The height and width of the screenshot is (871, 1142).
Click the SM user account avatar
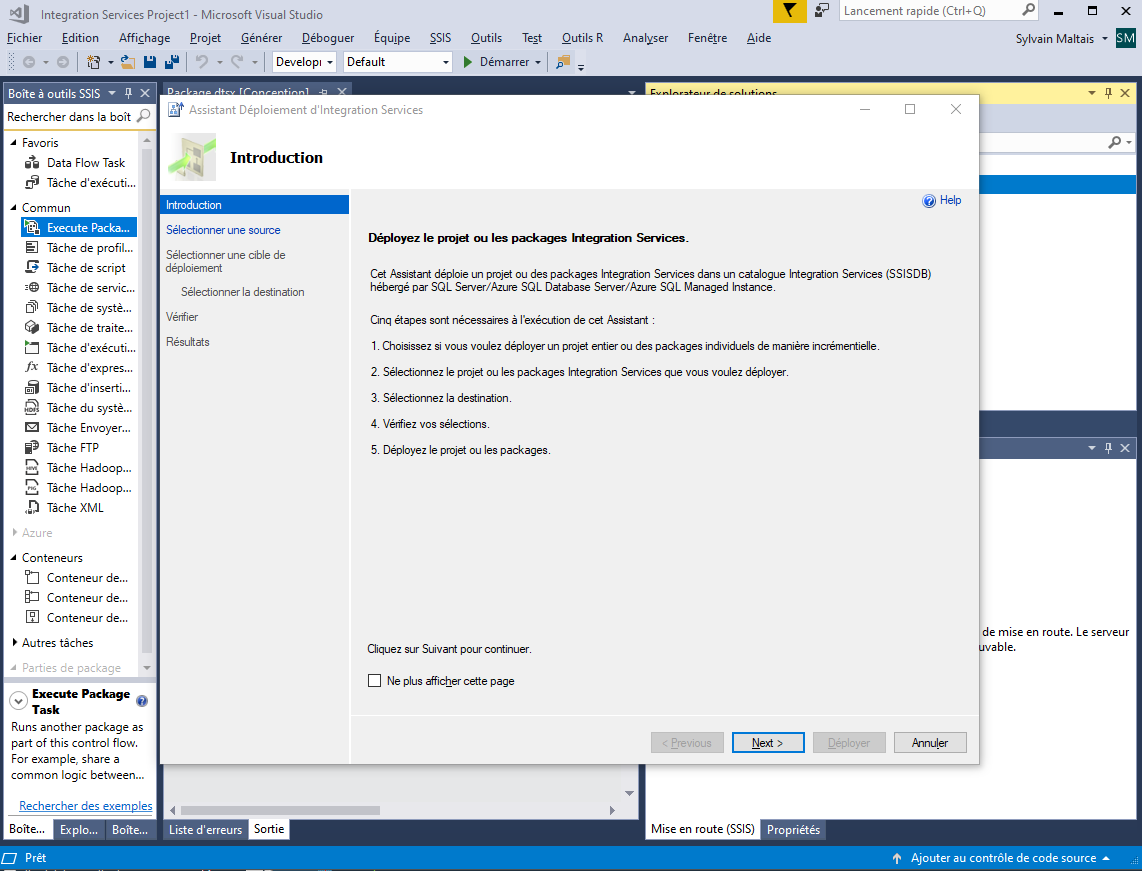1125,38
